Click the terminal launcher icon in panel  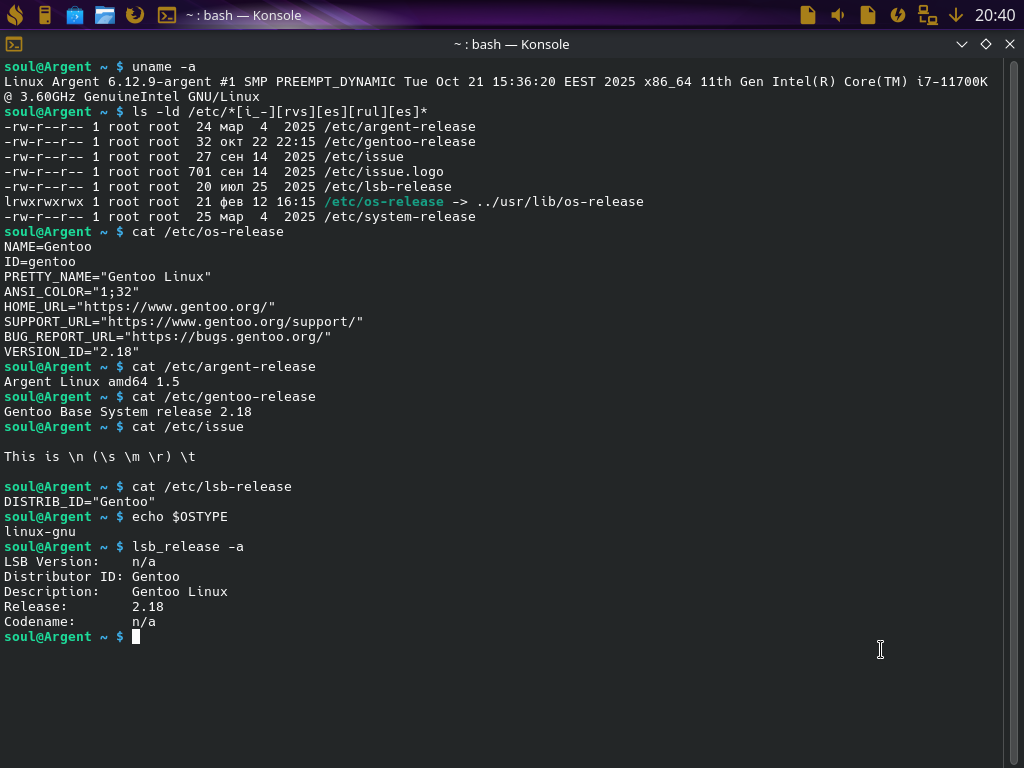[x=167, y=15]
